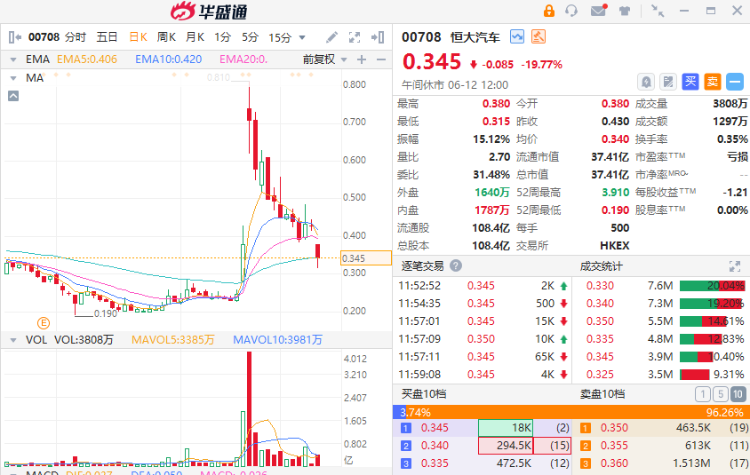Click the 0.325 volume distribution bar 9.31%

click(695, 375)
